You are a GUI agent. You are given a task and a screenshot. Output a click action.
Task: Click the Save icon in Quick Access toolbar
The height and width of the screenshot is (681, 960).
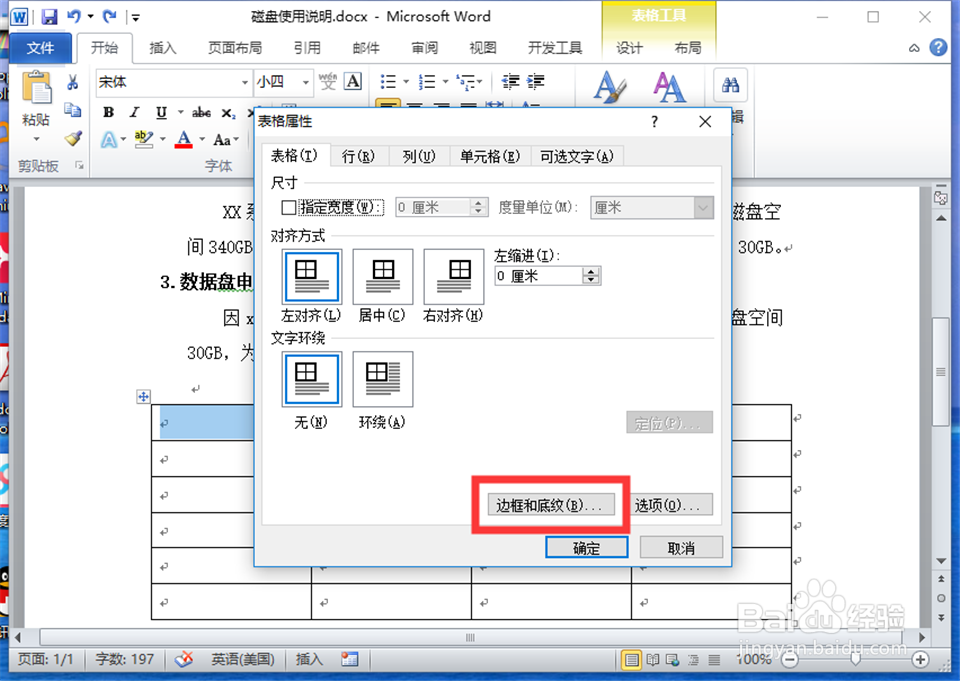coord(49,15)
